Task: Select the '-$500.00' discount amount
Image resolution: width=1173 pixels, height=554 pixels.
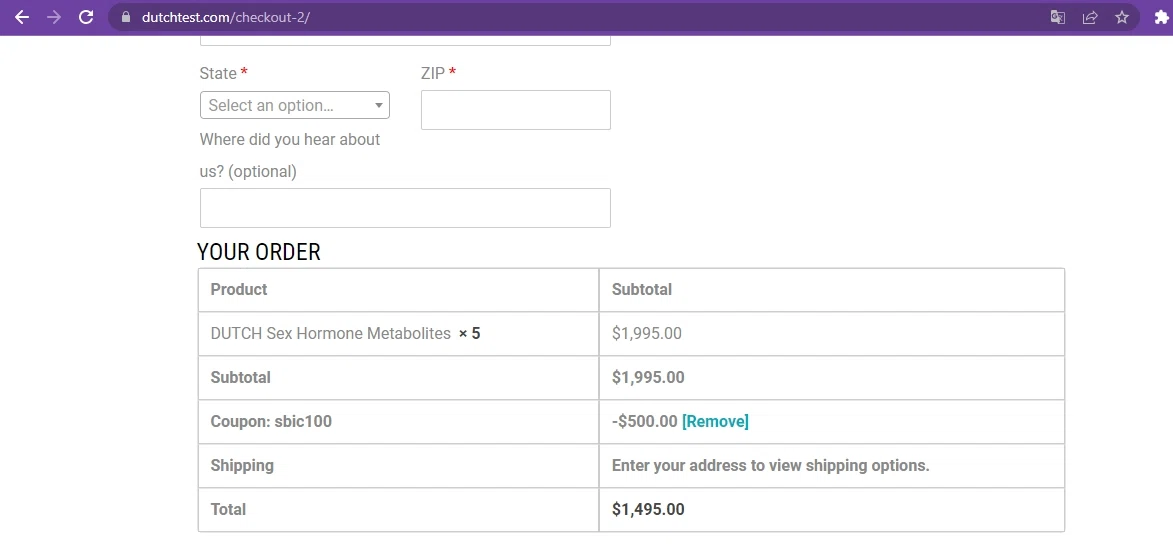Action: coord(645,421)
